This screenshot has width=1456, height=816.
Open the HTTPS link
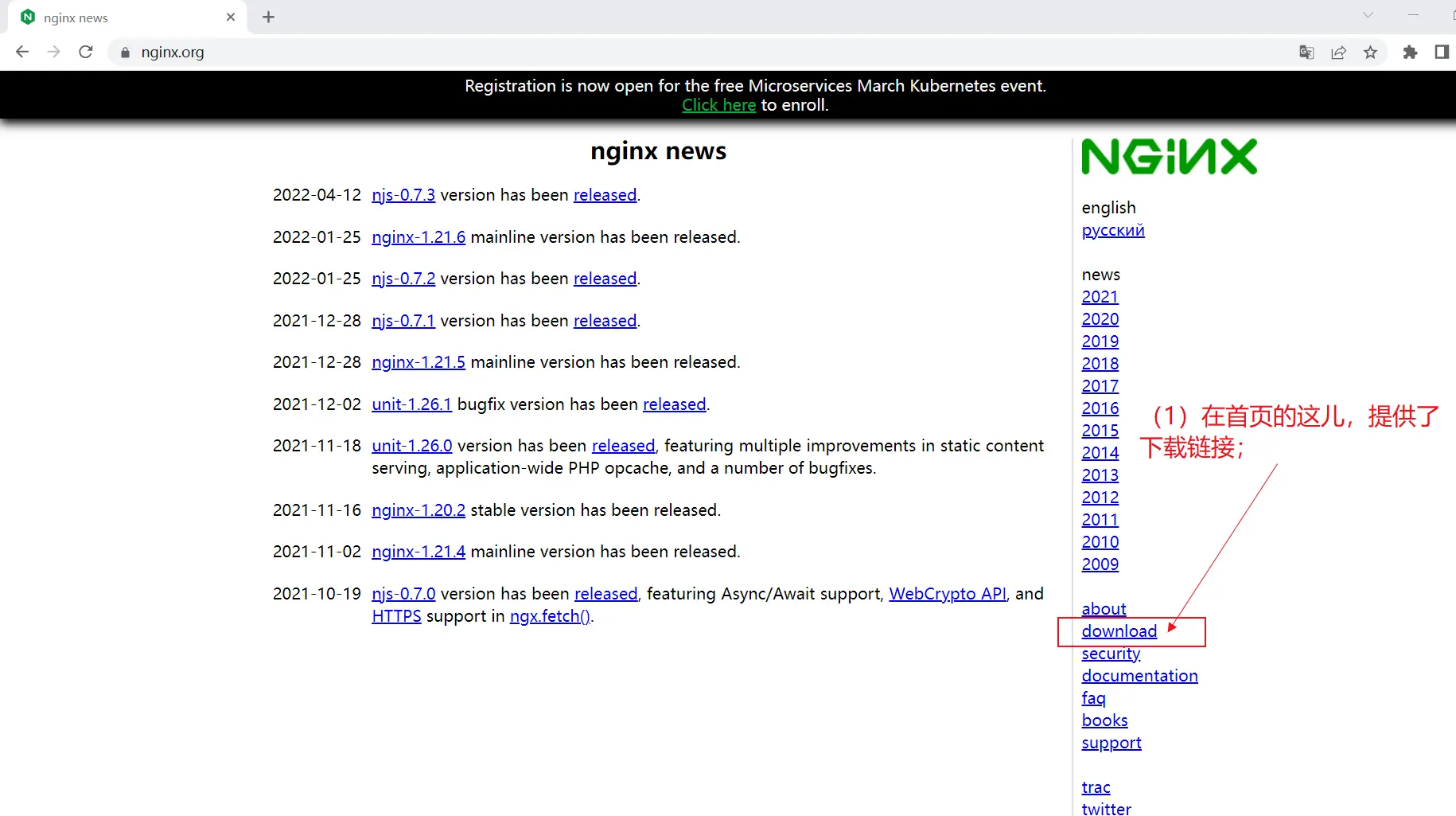[396, 616]
